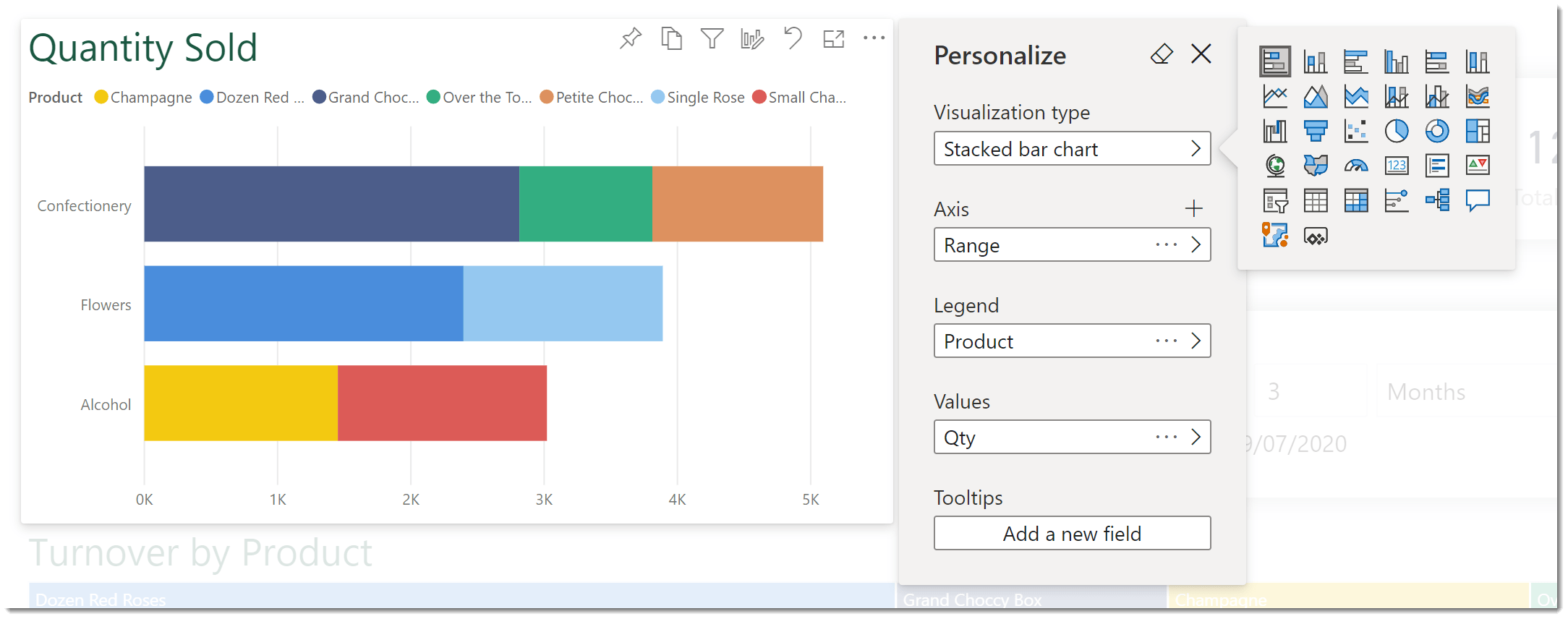Viewport: 1568px width, 619px height.
Task: Choose the Key influencers icon
Action: (x=1397, y=200)
